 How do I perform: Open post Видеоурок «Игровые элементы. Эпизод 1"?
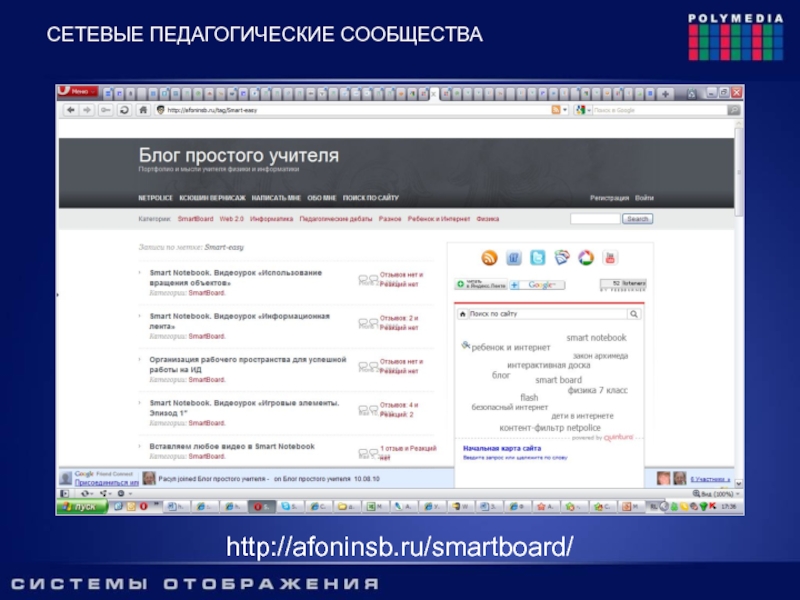point(244,408)
